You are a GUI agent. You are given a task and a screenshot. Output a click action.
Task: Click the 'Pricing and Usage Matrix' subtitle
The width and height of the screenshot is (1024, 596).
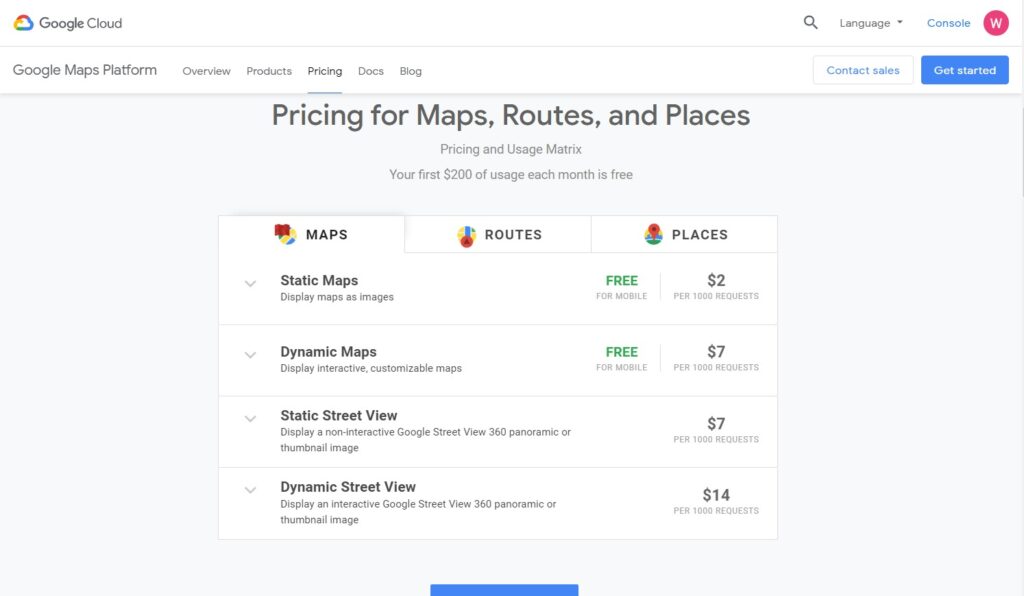click(511, 149)
